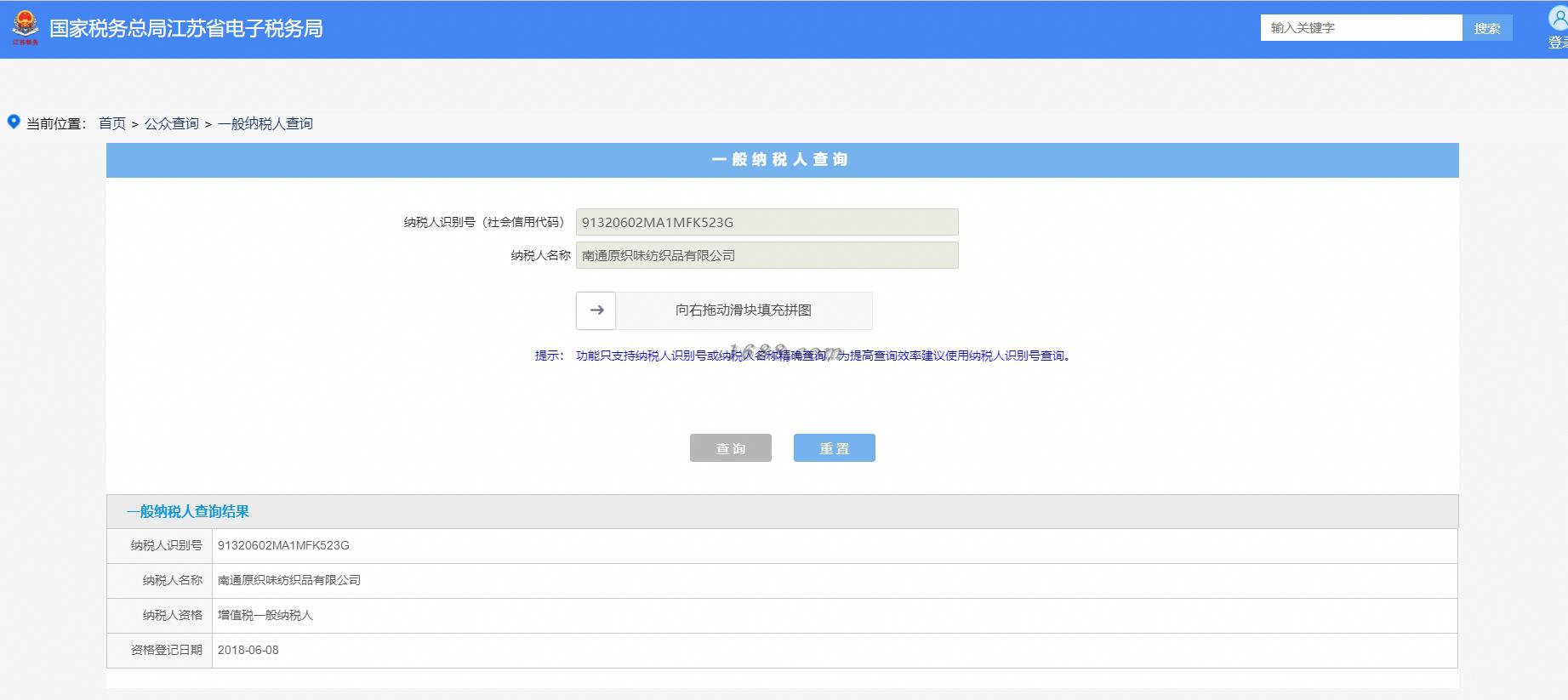Screen dimensions: 1568x700
Task: Click the 纳税人识别号 result row label
Action: click(167, 545)
